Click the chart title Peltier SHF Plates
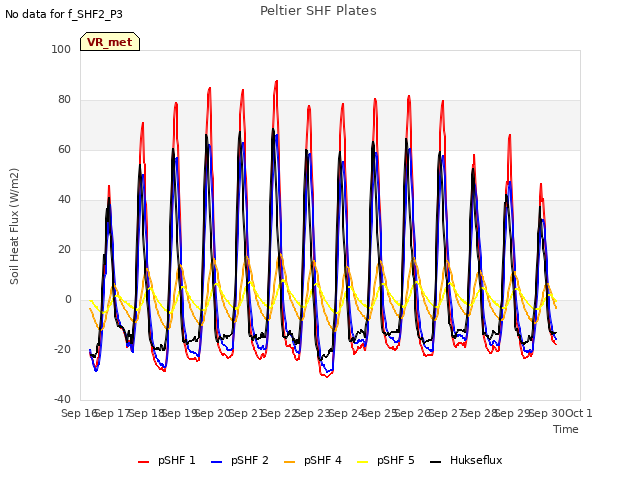The height and width of the screenshot is (480, 640). coord(318,11)
